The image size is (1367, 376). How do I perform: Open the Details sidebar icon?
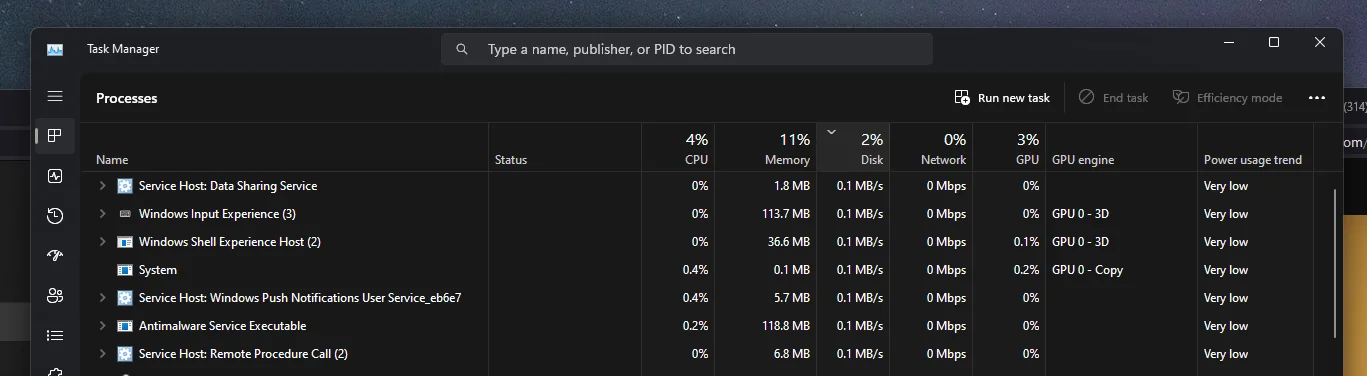click(x=55, y=336)
